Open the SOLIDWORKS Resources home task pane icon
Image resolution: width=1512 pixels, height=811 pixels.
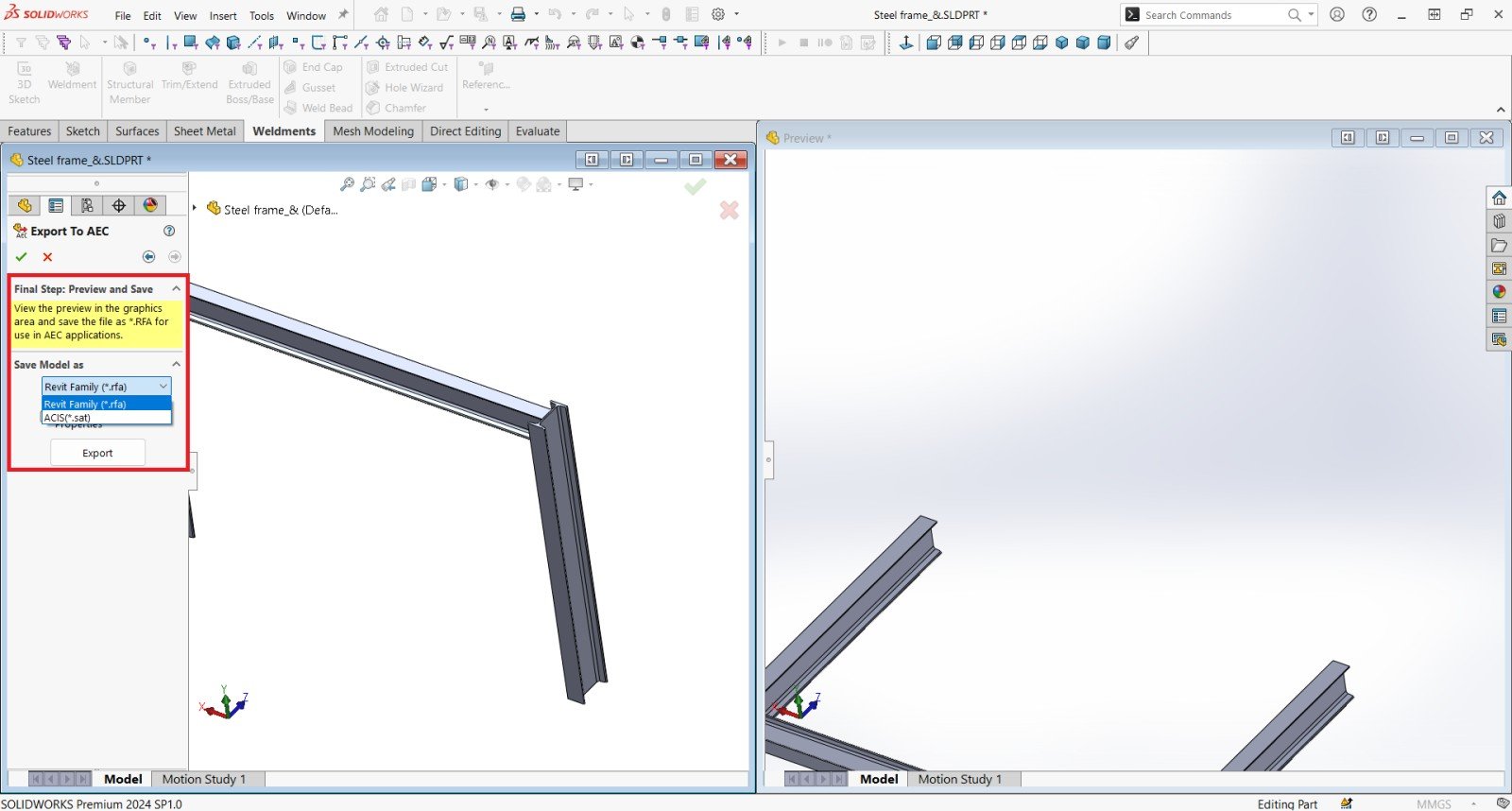[1499, 198]
